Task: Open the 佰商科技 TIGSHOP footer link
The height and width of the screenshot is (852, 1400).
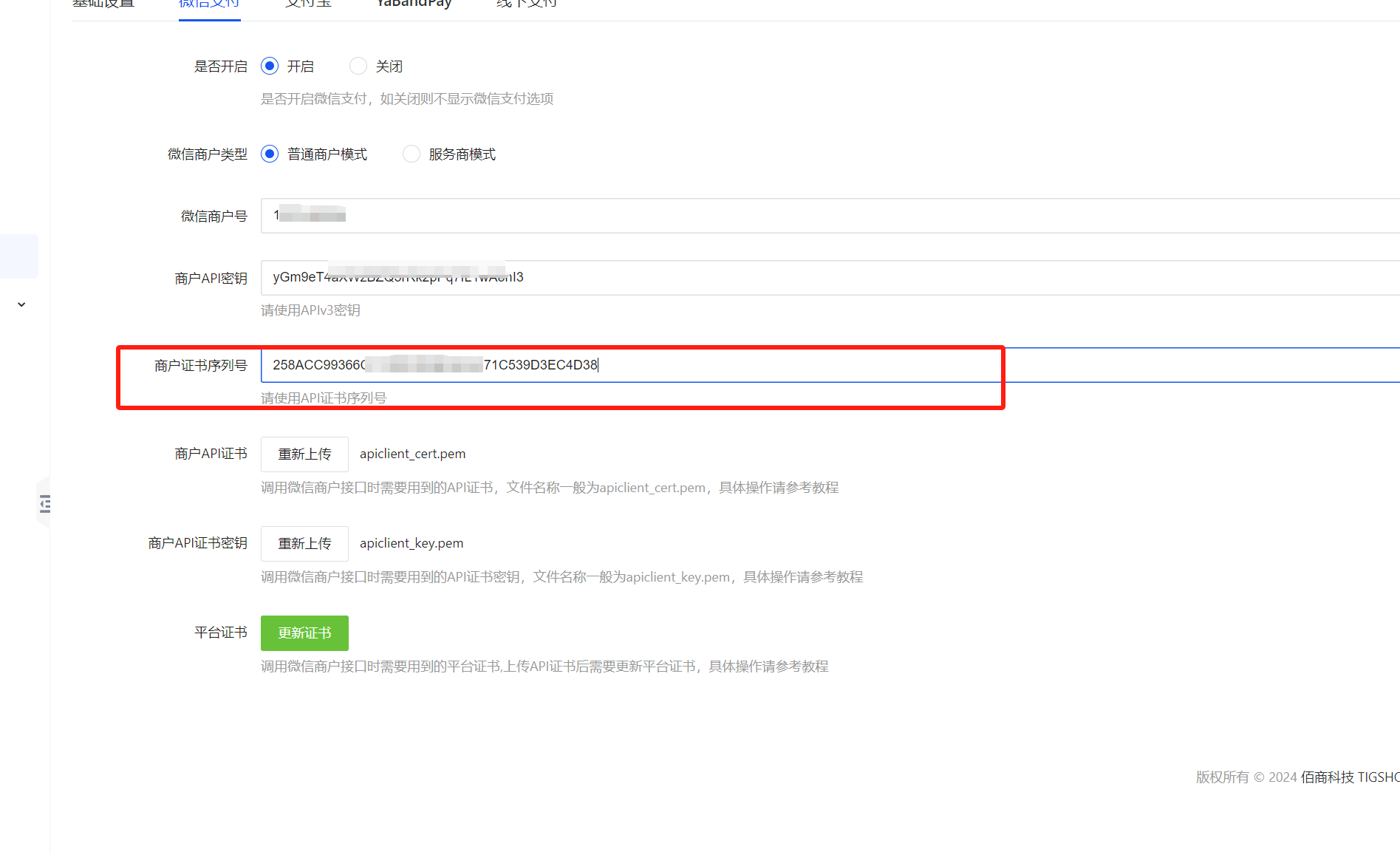Action: click(1350, 777)
